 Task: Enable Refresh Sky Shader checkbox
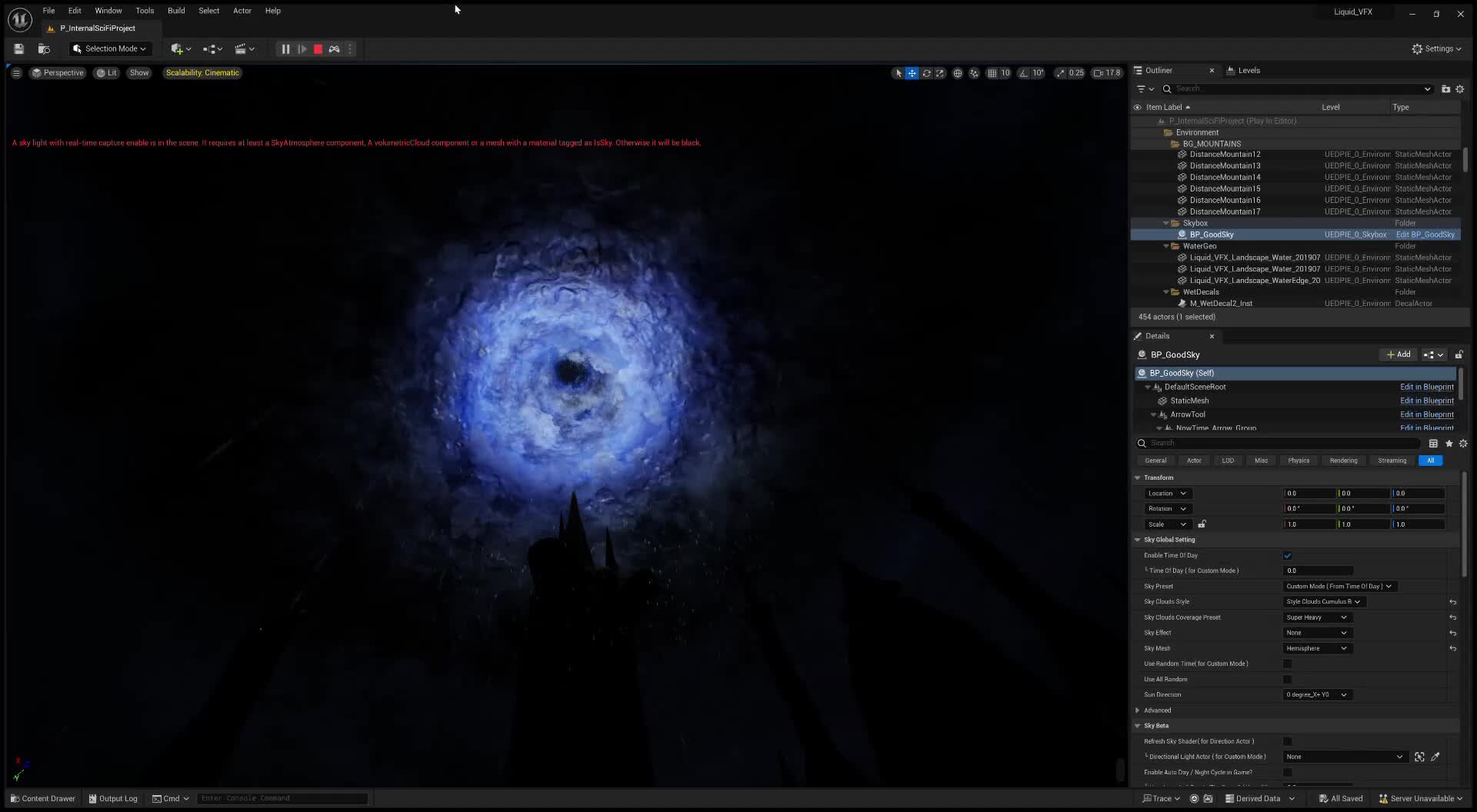pos(1287,741)
